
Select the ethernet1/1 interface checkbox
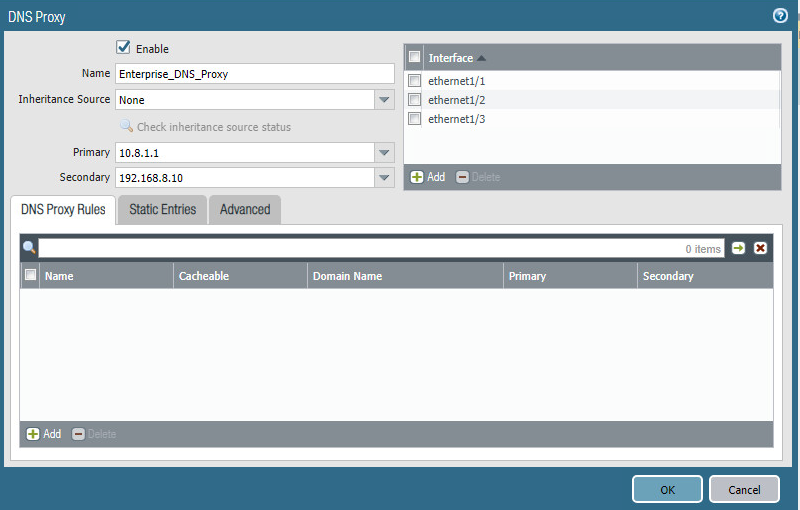[x=415, y=81]
